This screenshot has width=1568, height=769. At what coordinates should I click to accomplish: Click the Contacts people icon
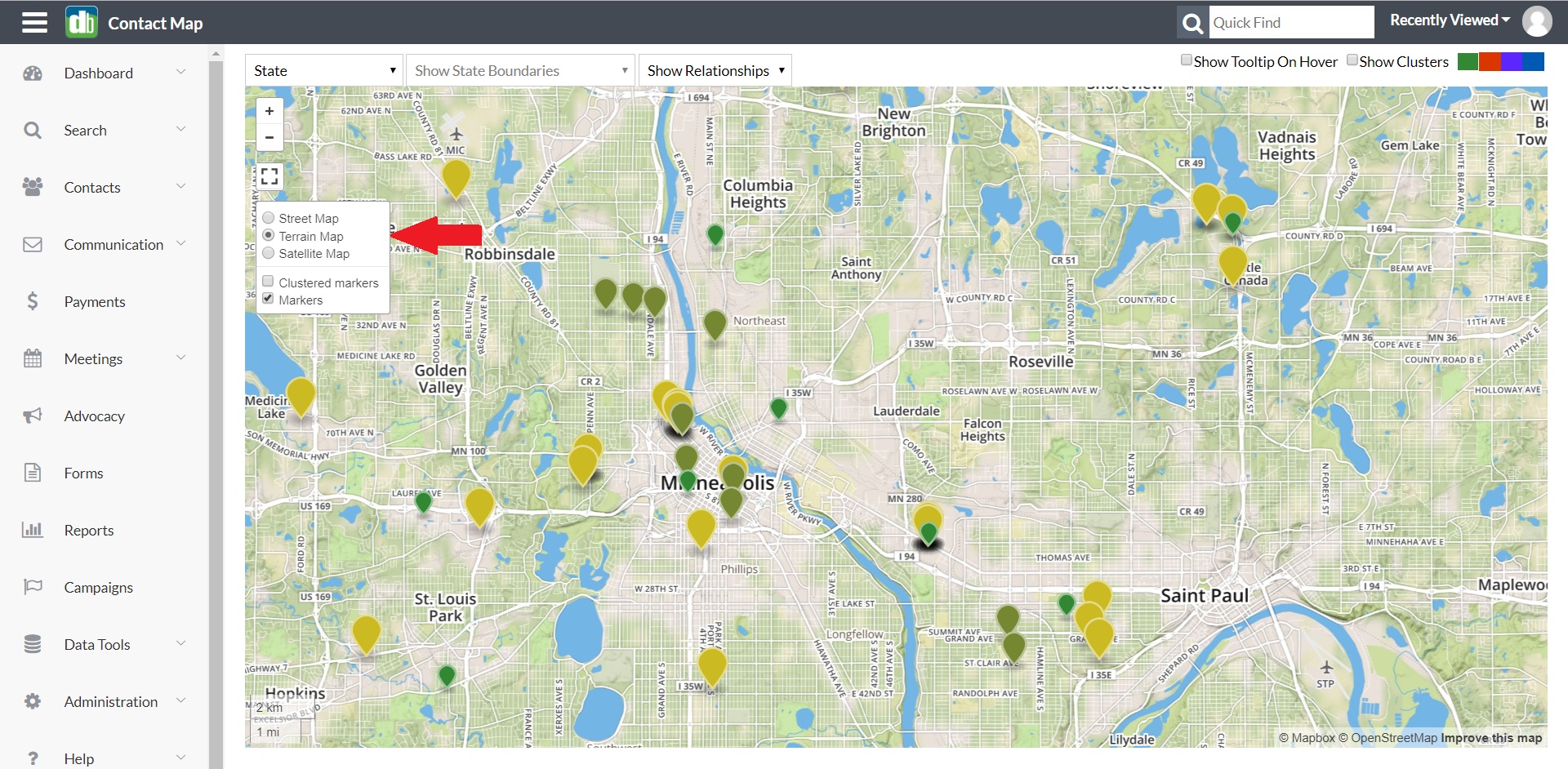tap(33, 187)
